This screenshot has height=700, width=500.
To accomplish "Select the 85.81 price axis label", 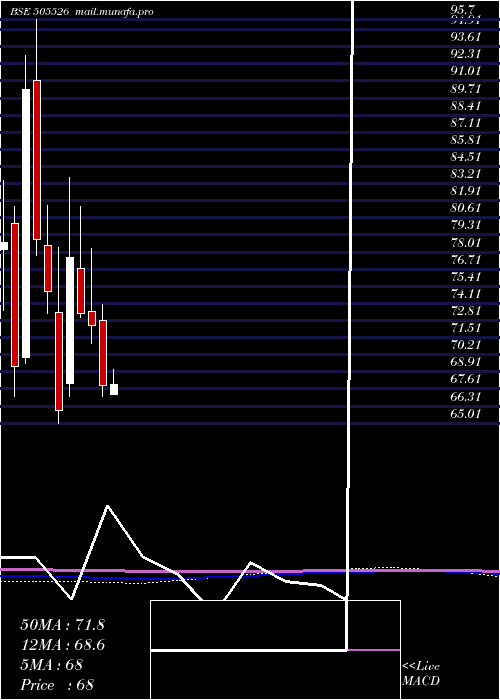I will (466, 139).
